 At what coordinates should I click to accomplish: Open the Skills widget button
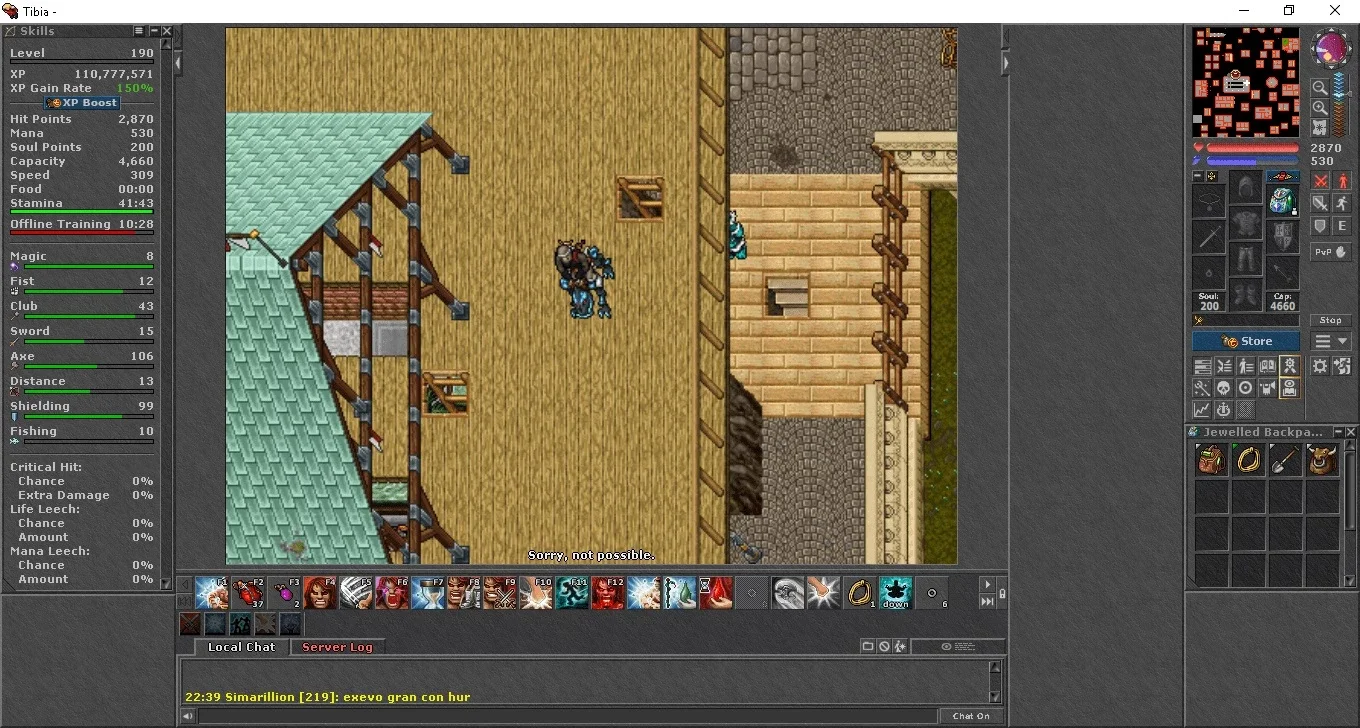pos(1201,366)
